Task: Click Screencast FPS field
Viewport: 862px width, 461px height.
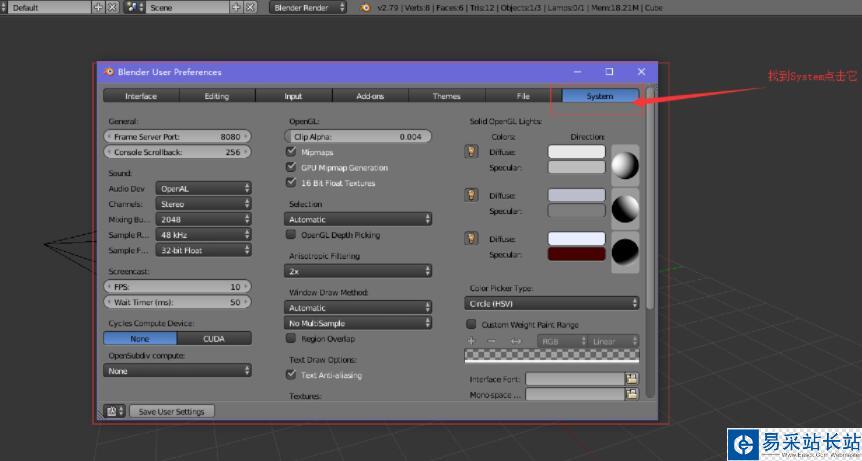Action: click(x=178, y=286)
